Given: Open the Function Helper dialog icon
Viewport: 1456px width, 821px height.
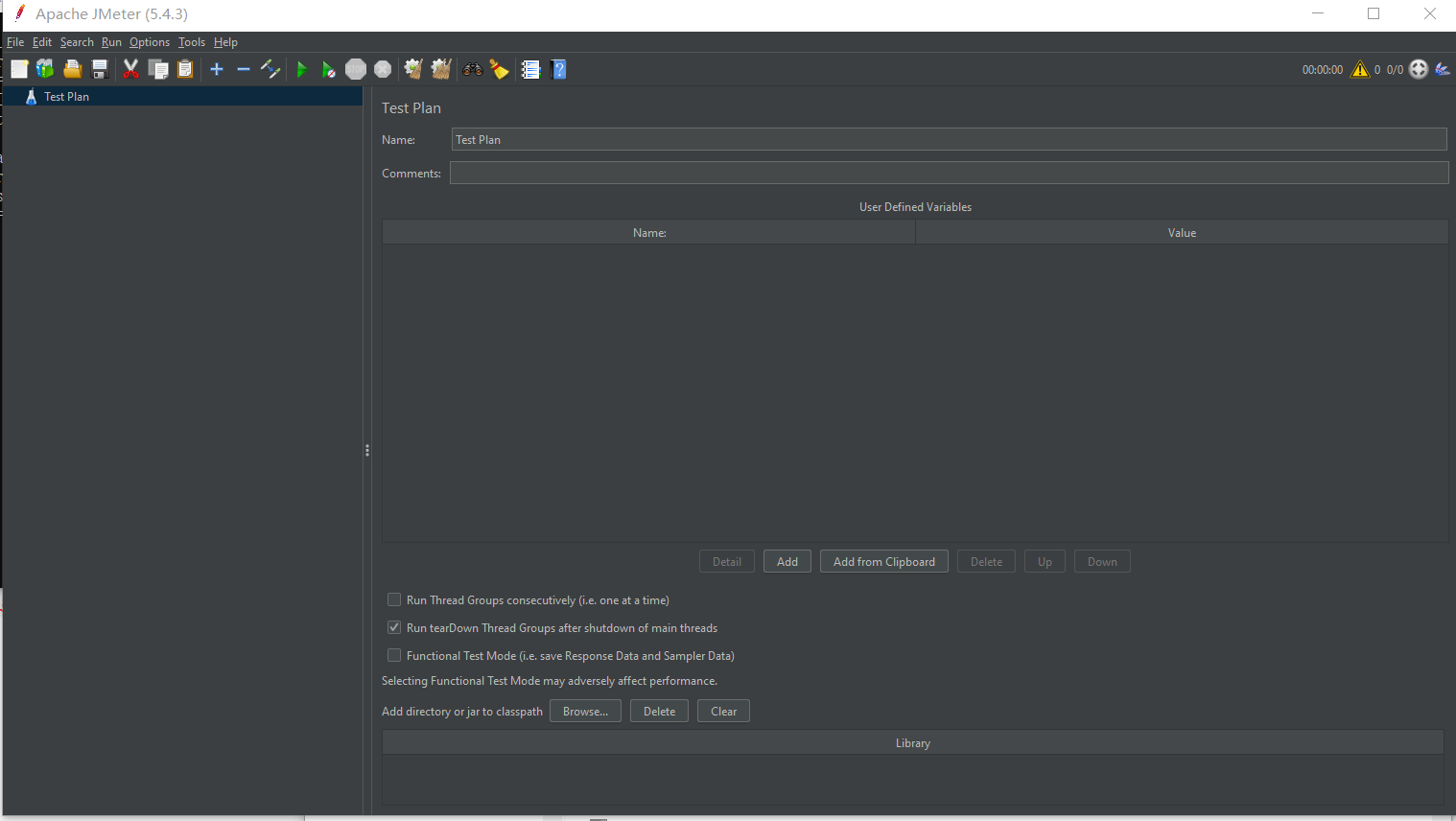Looking at the screenshot, I should tap(530, 69).
